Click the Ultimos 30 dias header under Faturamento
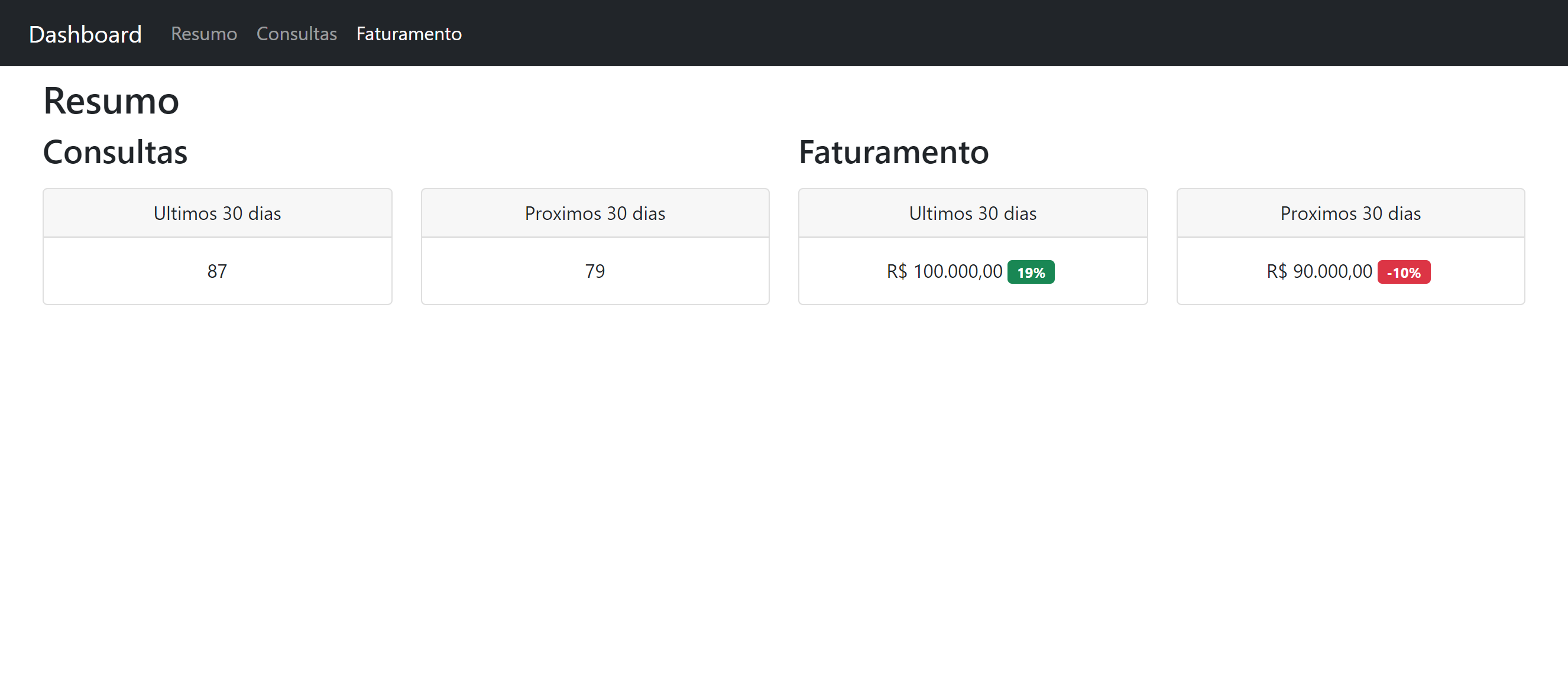 972,213
